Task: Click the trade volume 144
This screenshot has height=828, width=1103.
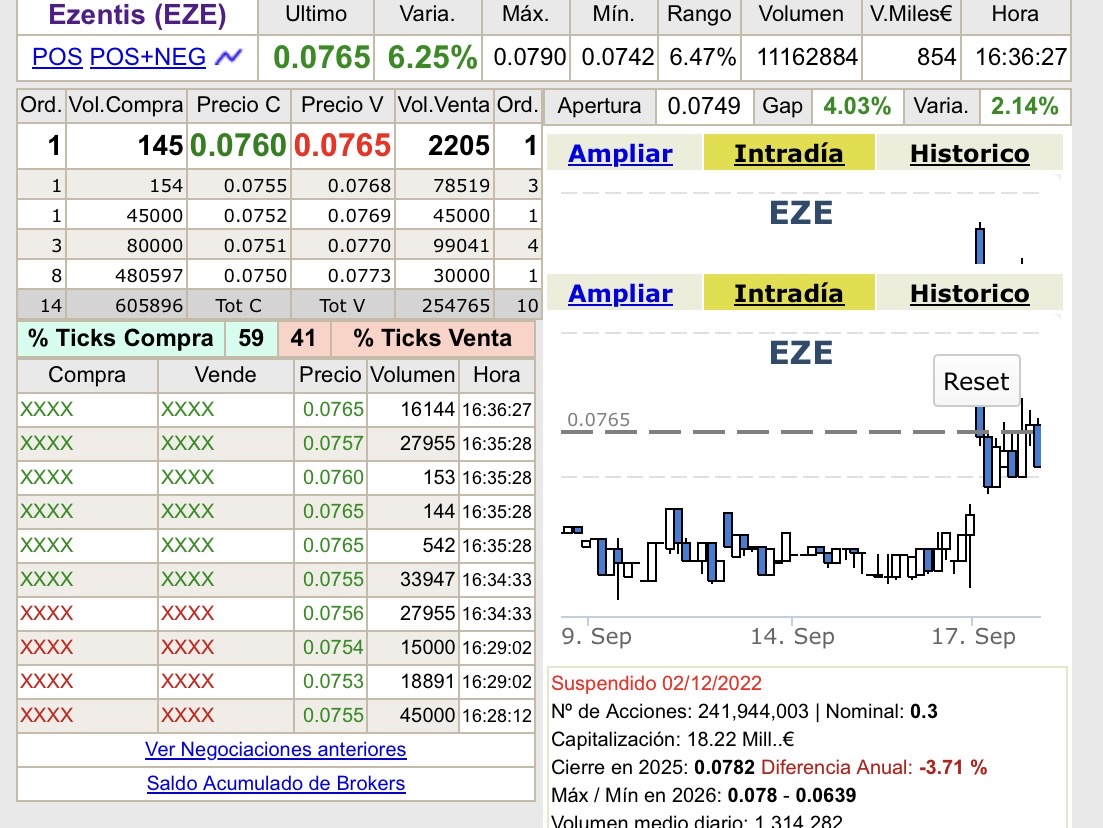Action: (439, 511)
